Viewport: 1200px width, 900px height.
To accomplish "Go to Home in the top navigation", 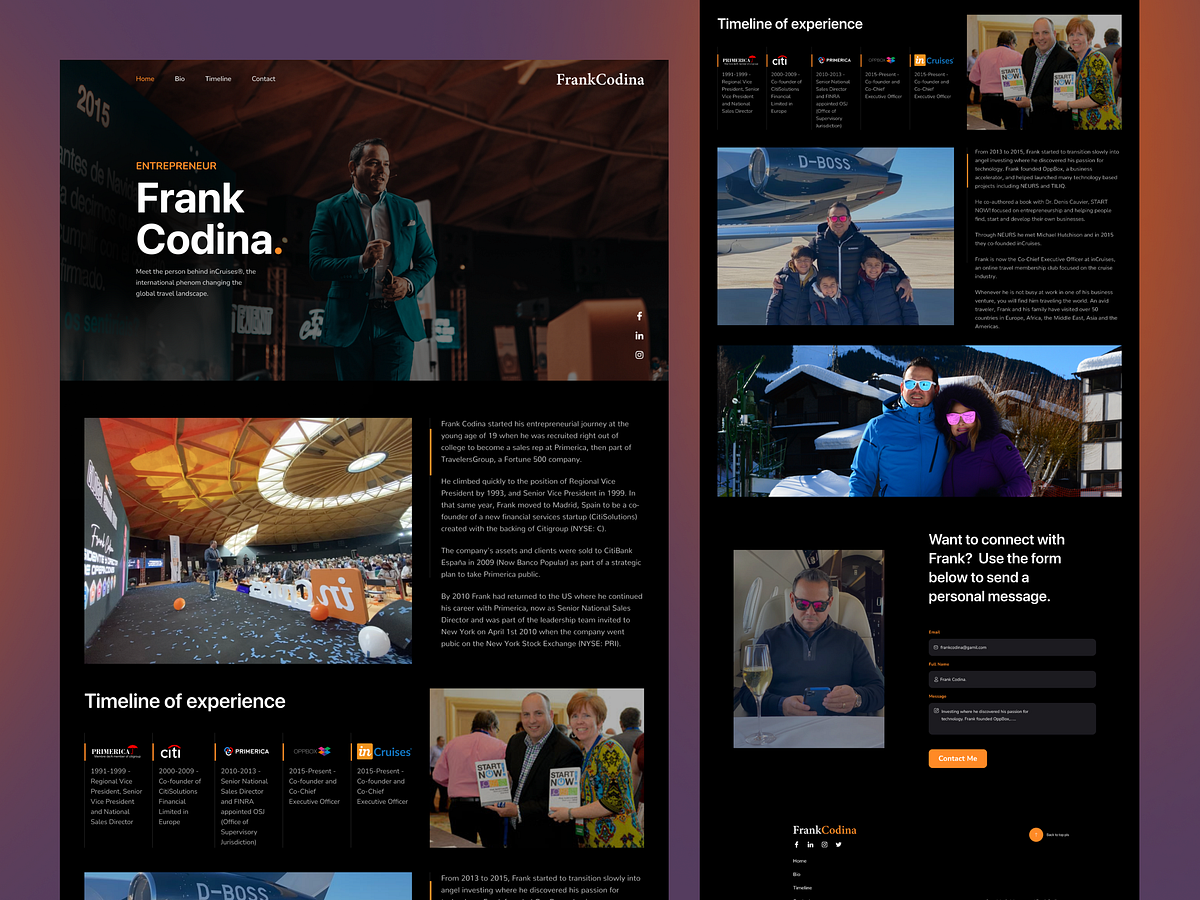I will coord(145,79).
